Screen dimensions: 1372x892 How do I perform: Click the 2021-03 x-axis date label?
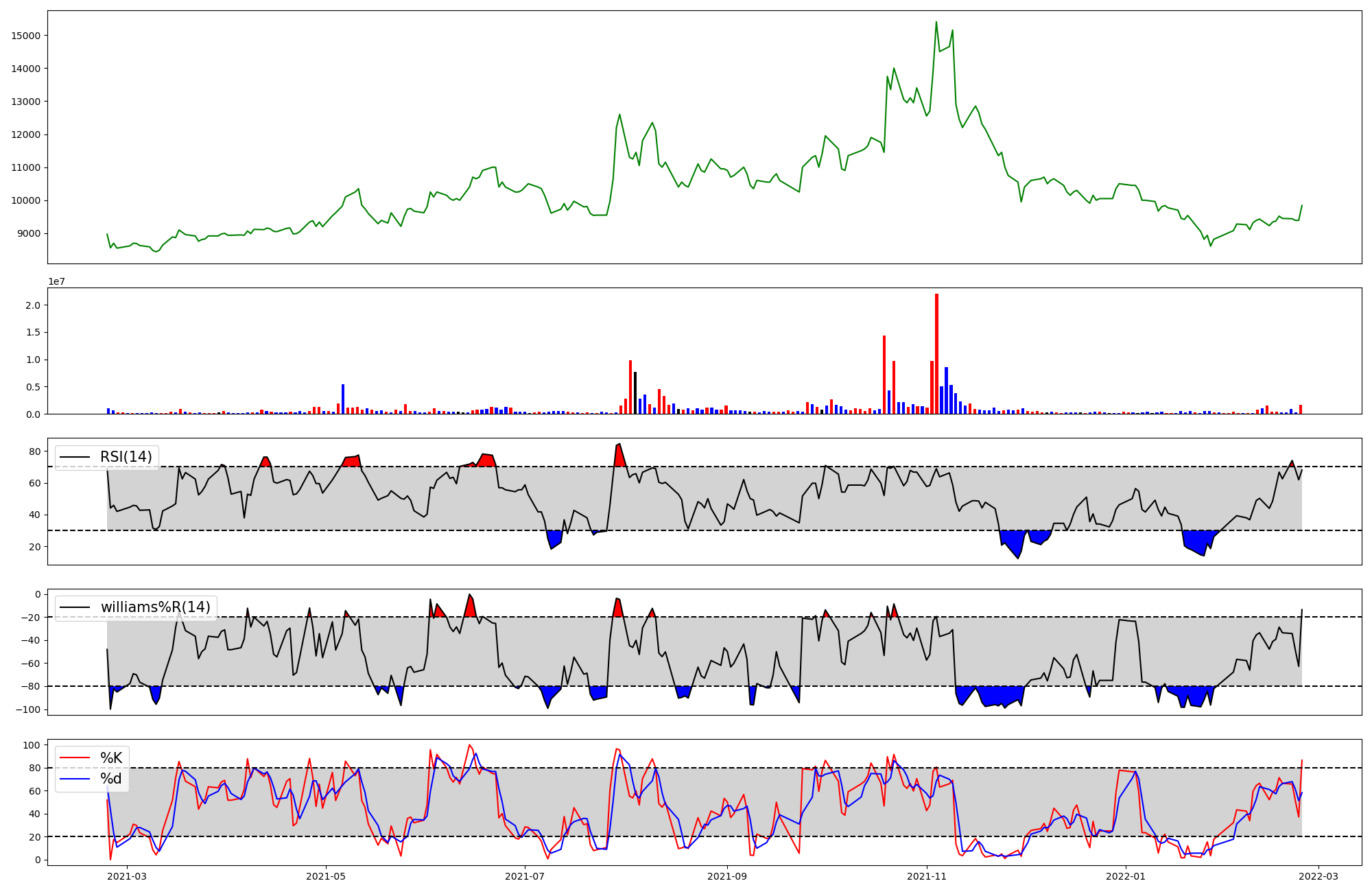click(x=128, y=876)
